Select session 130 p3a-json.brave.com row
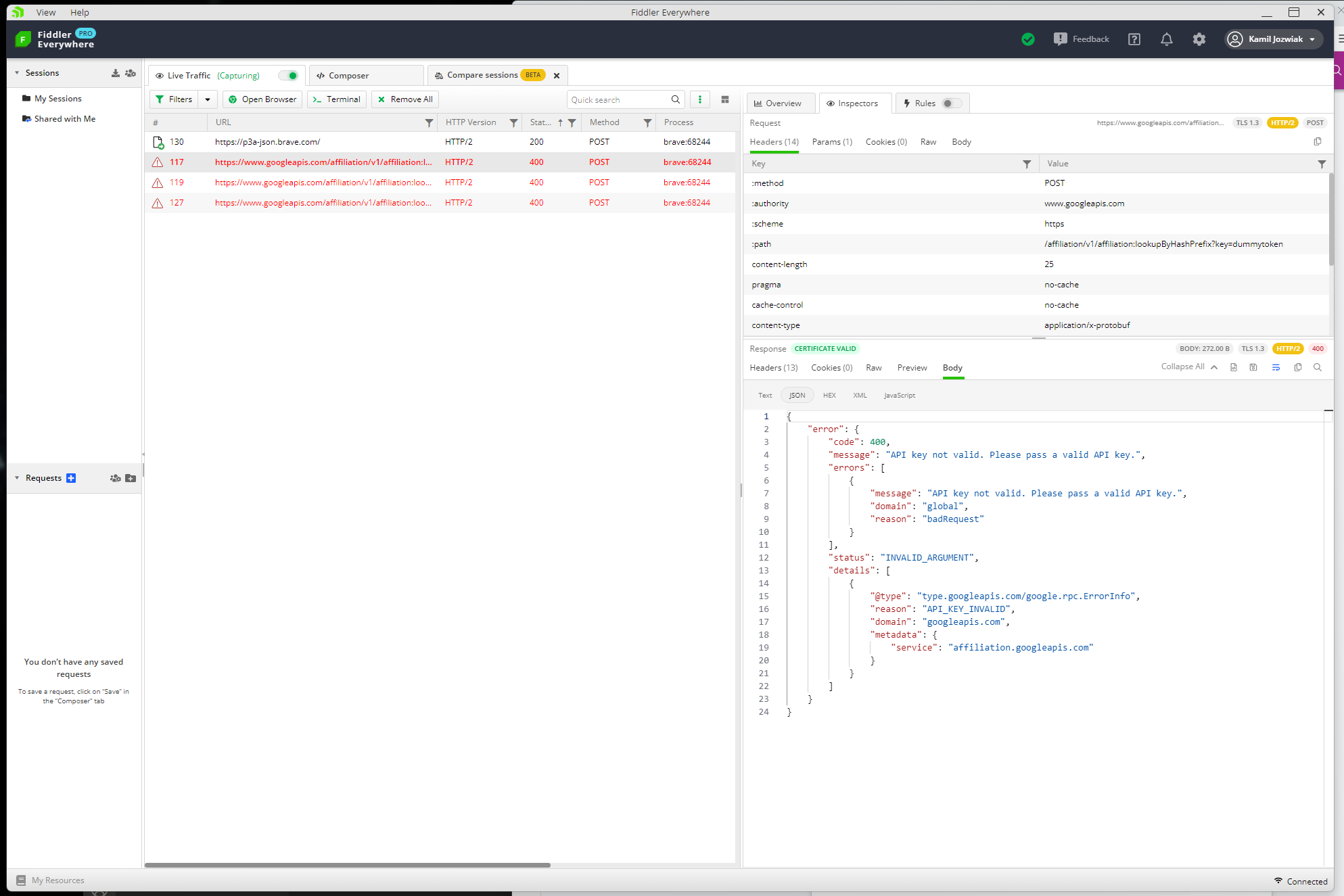Screen dimensions: 1344x896 [440, 142]
